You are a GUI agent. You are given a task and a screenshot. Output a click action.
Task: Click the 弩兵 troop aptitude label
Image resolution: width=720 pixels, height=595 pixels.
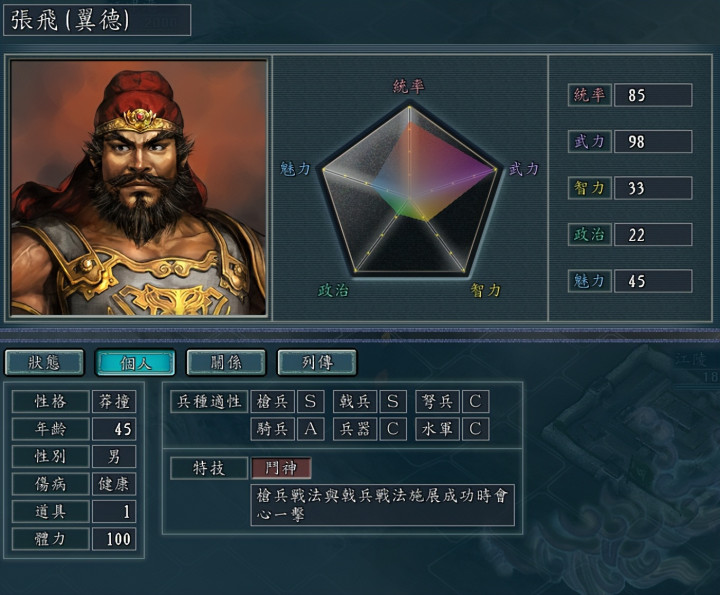click(x=438, y=402)
